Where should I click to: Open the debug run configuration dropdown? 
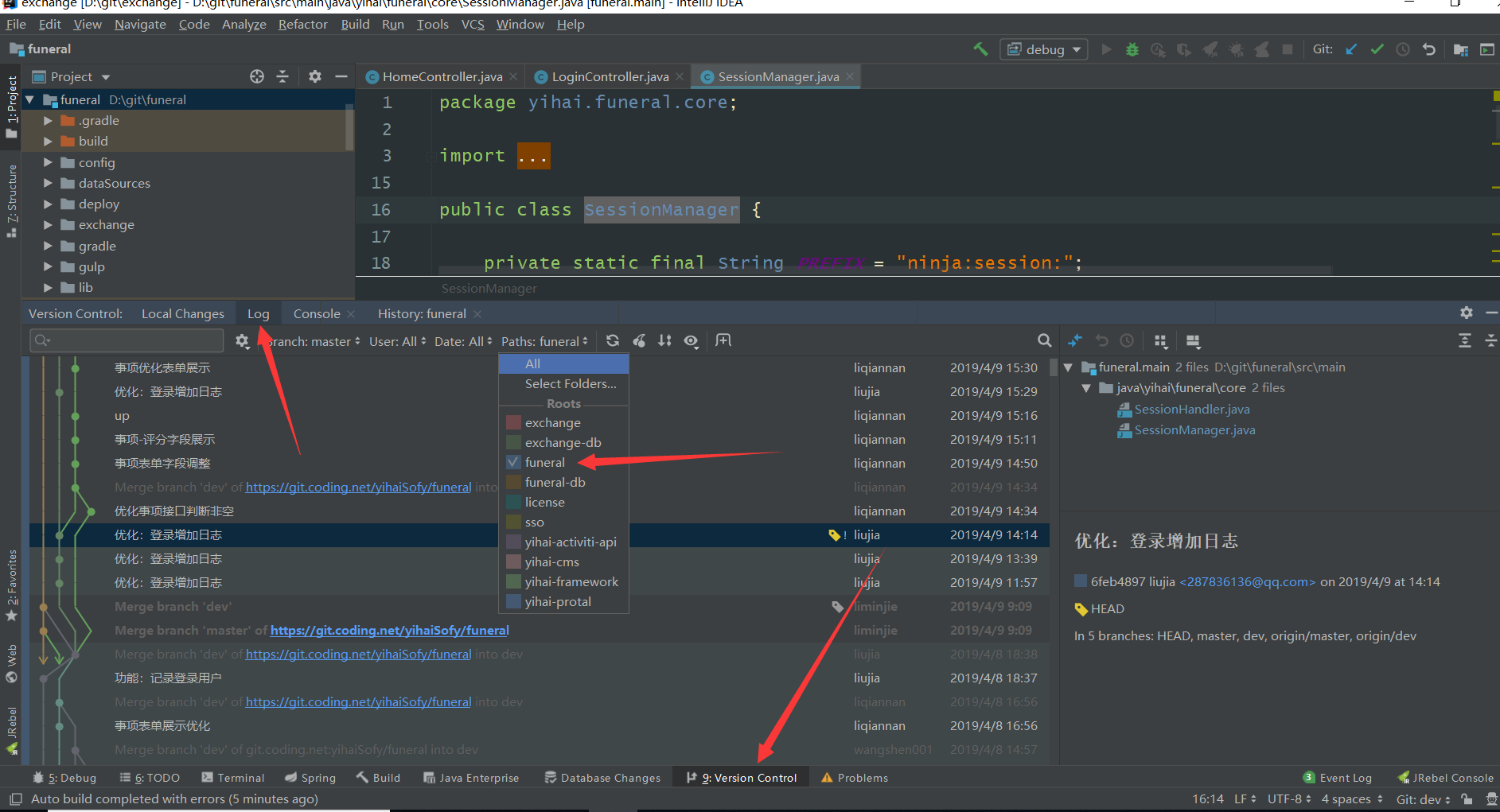tap(1044, 49)
